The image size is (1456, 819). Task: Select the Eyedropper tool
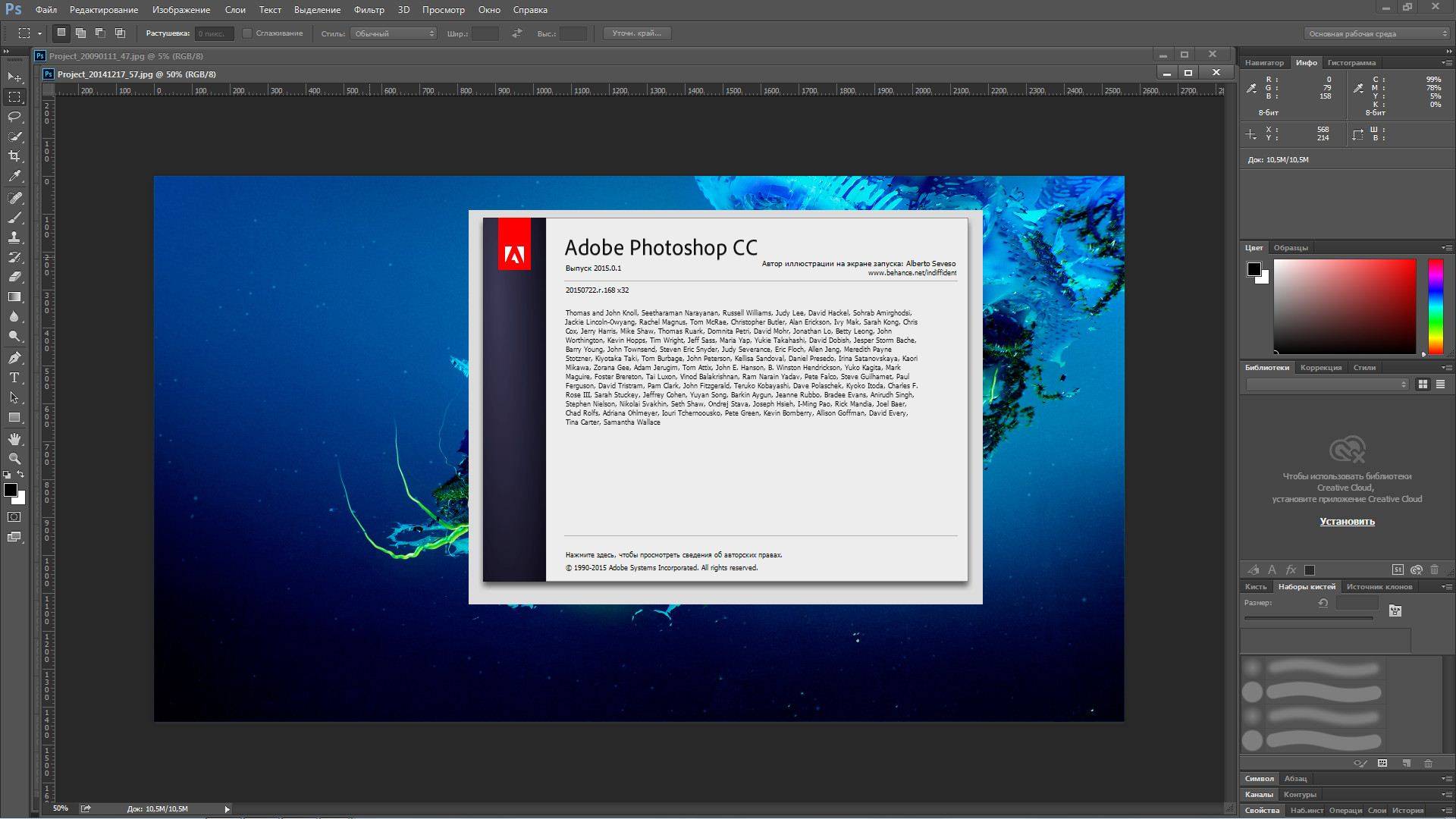(x=14, y=176)
